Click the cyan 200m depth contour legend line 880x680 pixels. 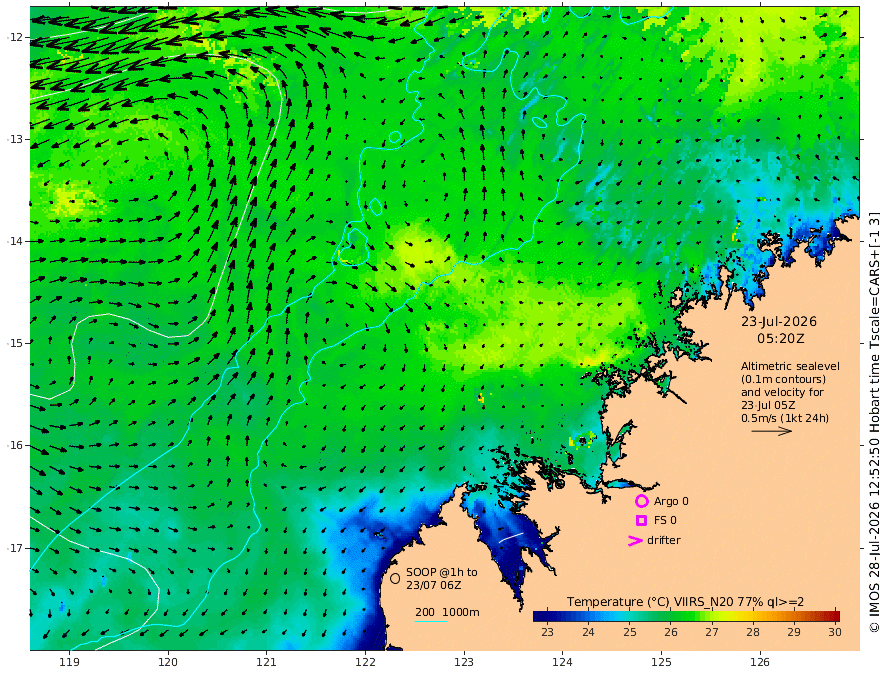point(430,621)
